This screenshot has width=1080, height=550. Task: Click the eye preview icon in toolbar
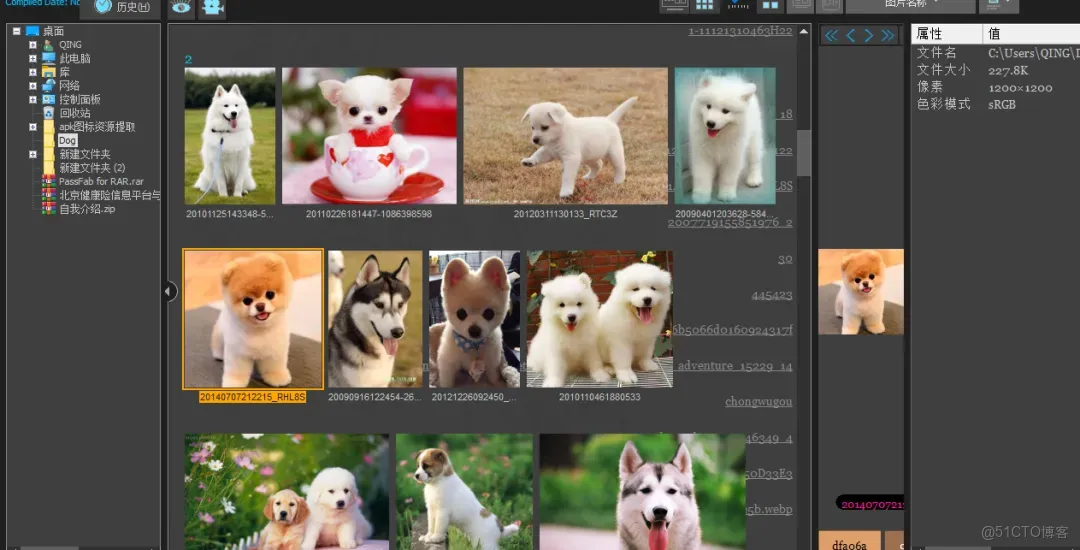[x=181, y=7]
